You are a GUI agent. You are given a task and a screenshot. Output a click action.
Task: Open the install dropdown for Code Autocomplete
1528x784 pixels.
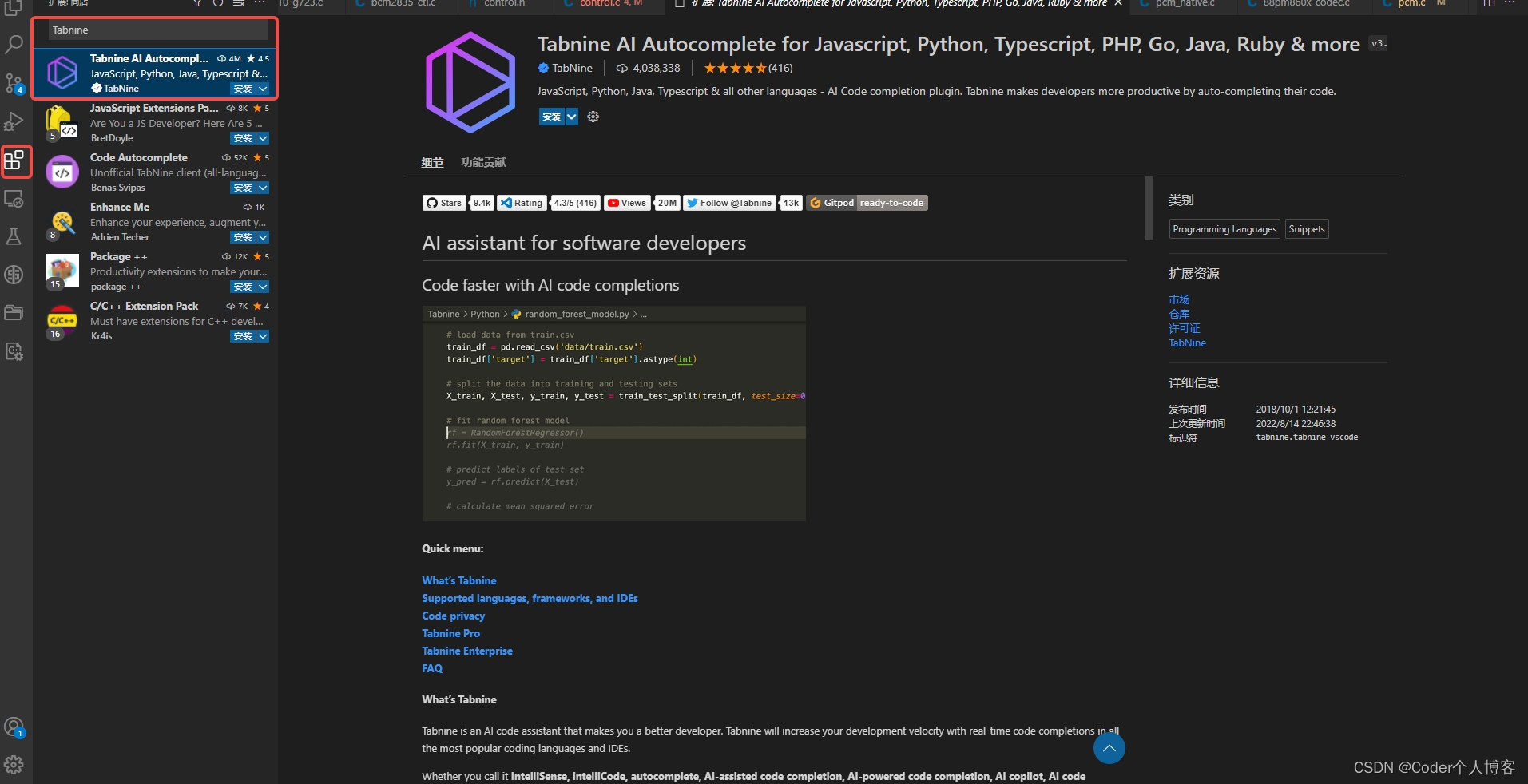[262, 188]
